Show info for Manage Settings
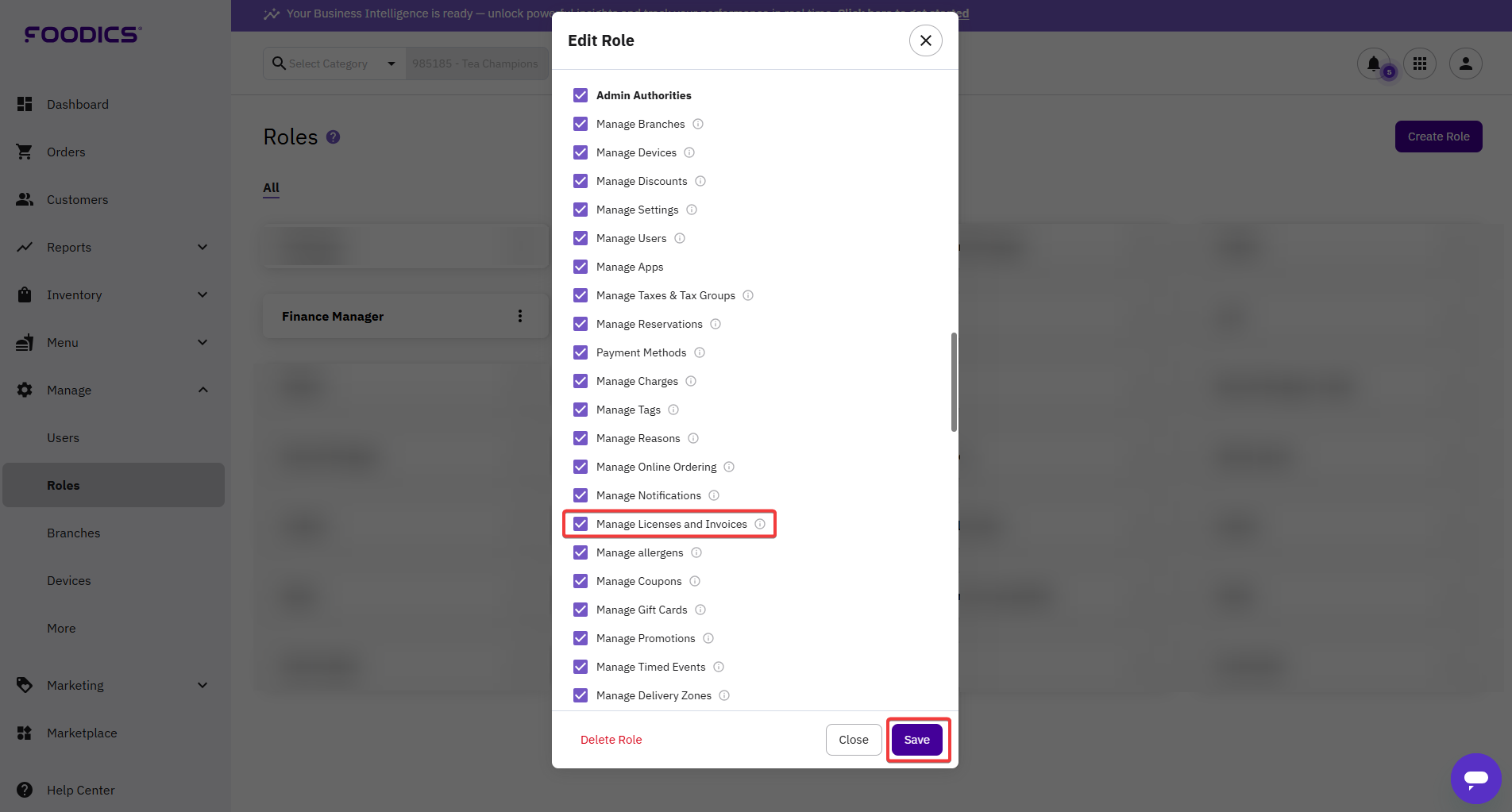The height and width of the screenshot is (812, 1512). tap(692, 210)
